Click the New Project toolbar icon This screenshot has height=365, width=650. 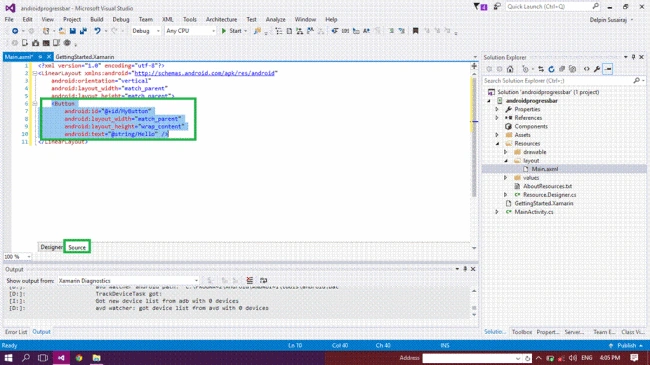click(x=46, y=31)
